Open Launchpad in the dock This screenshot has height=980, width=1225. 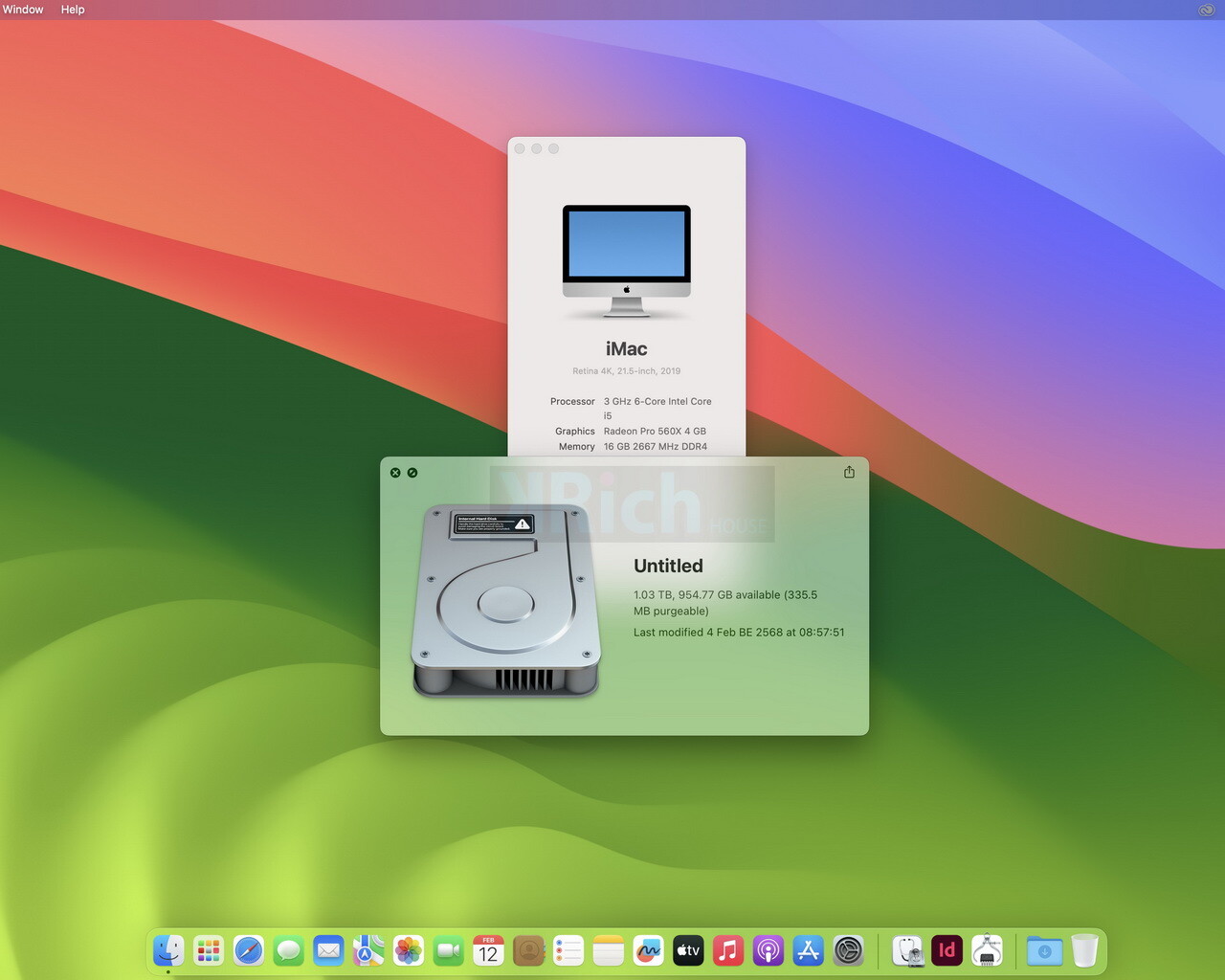209,950
